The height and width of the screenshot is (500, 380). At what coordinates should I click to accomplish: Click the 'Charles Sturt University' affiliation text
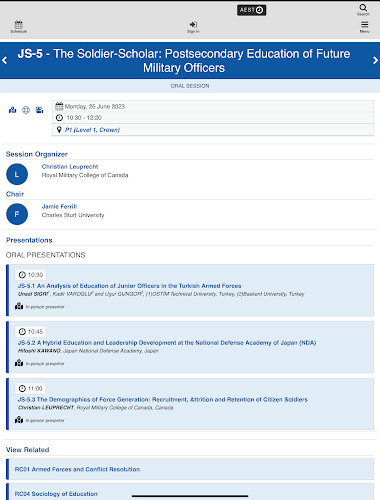(x=73, y=215)
